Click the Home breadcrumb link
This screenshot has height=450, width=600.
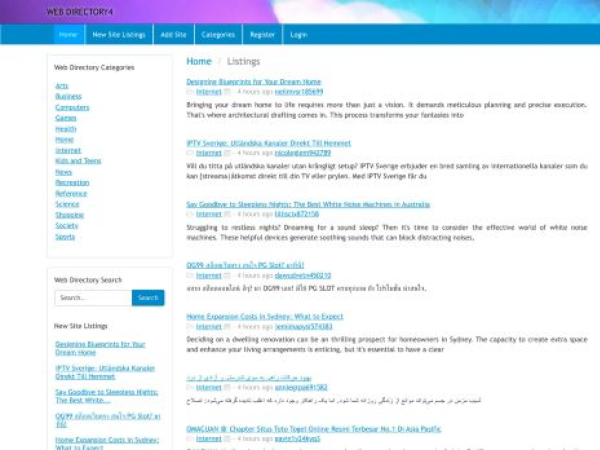coord(199,61)
